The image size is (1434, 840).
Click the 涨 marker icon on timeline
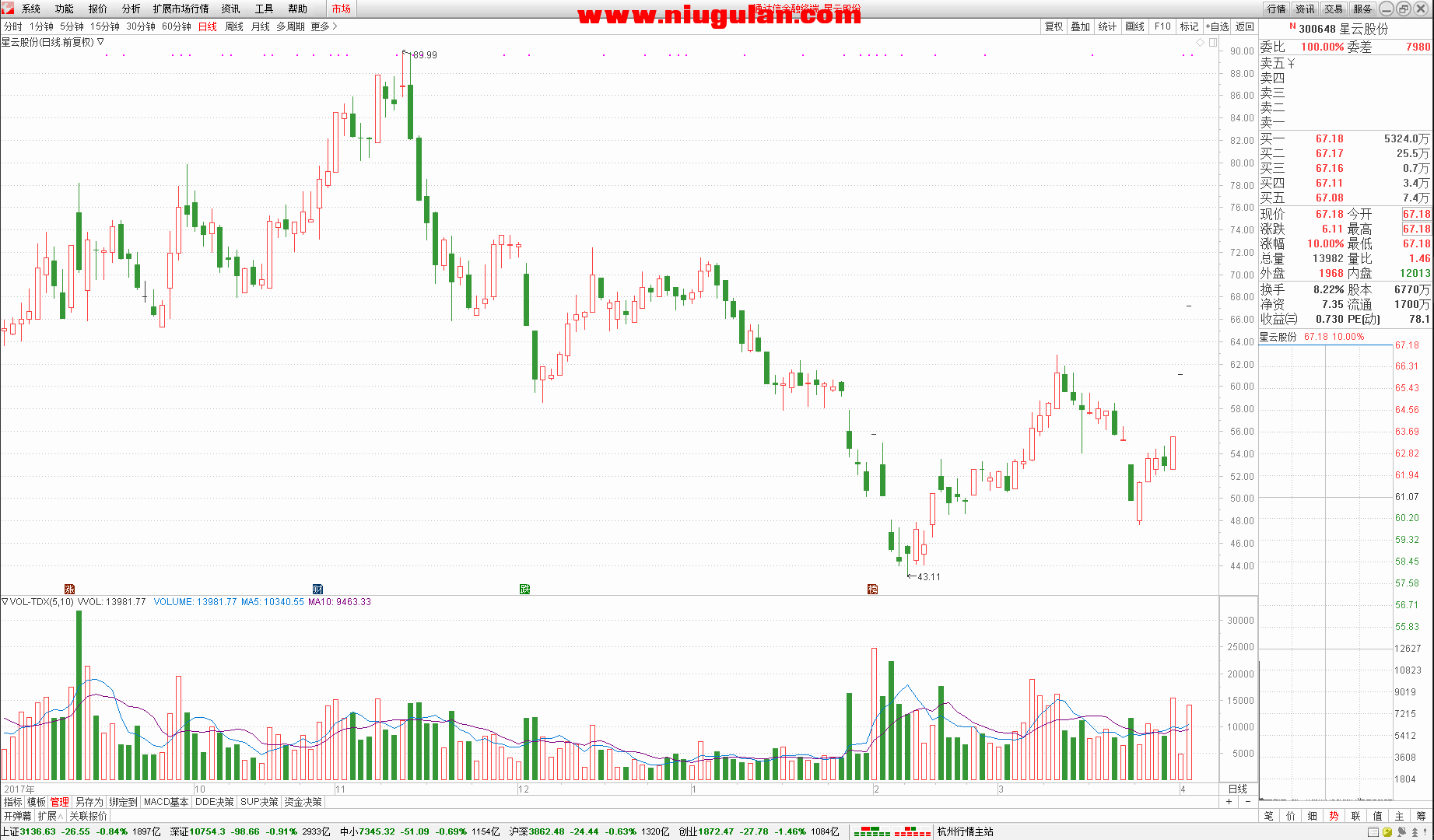69,589
